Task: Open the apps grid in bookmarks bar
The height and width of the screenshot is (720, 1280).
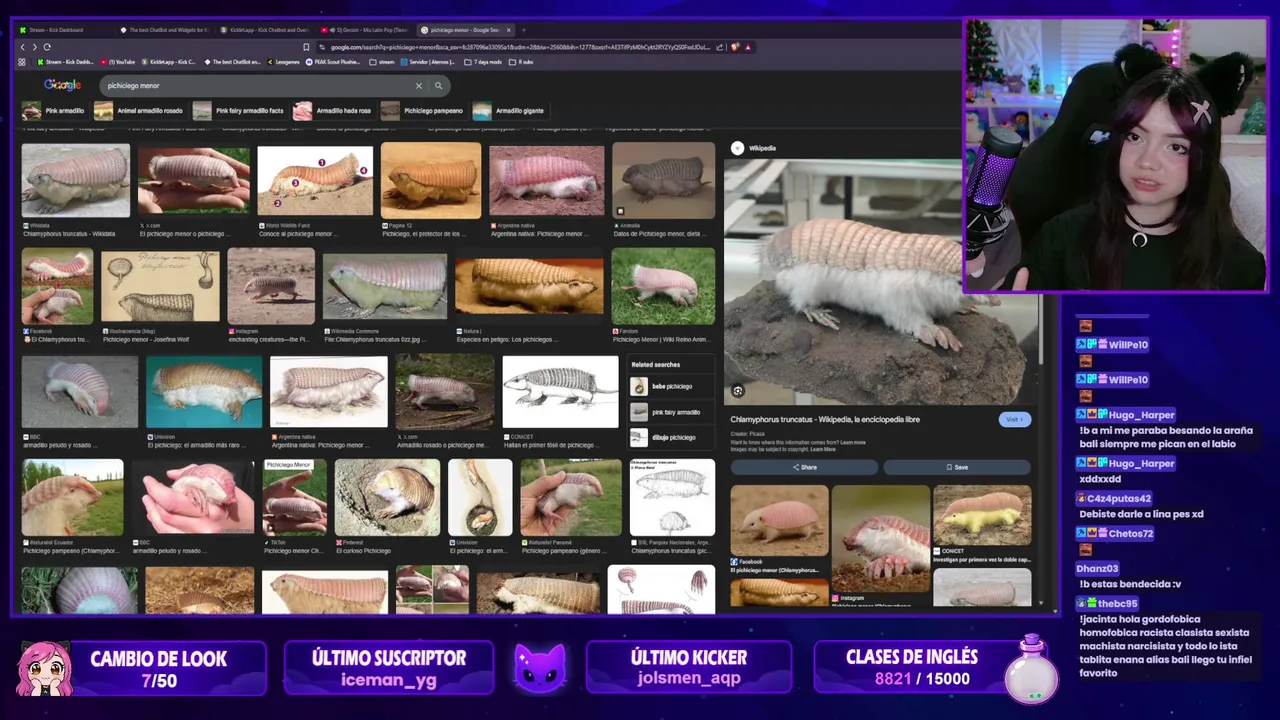Action: pyautogui.click(x=22, y=62)
